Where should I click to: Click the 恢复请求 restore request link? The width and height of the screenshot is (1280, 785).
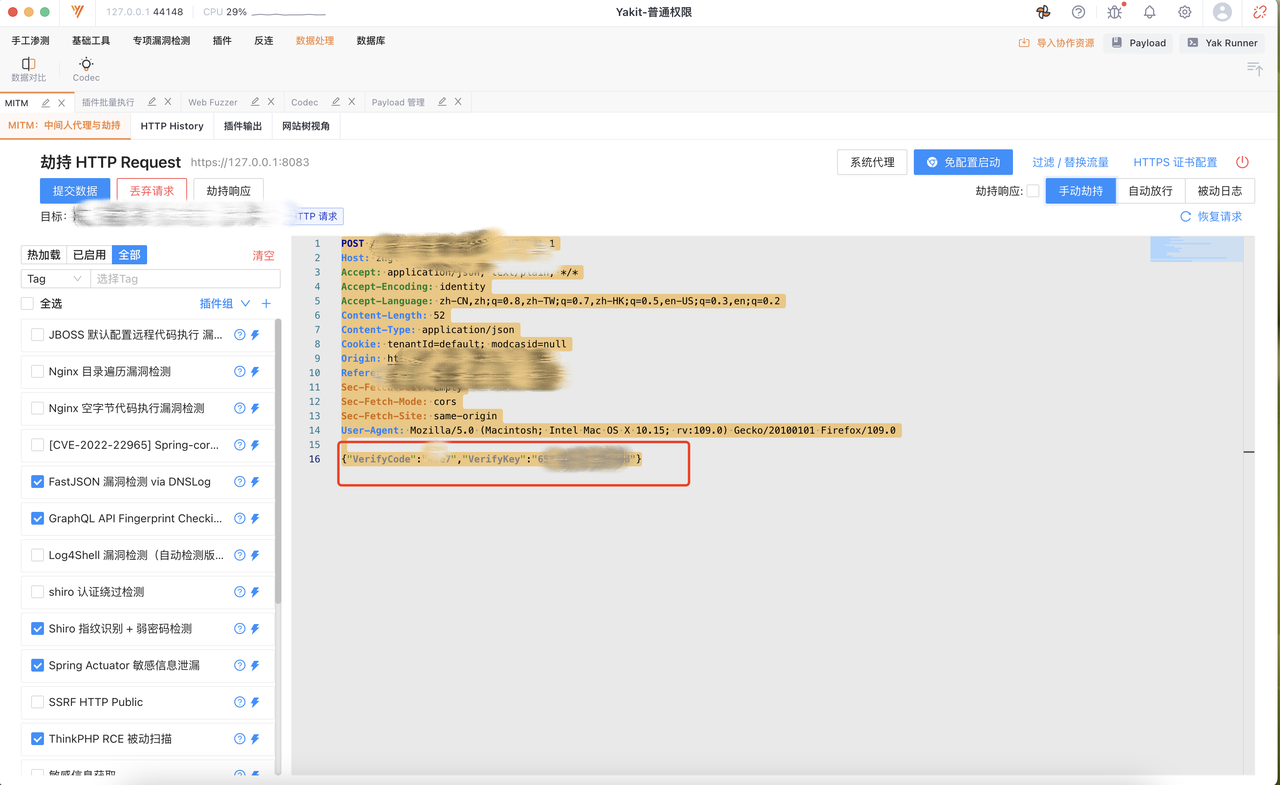(1210, 216)
